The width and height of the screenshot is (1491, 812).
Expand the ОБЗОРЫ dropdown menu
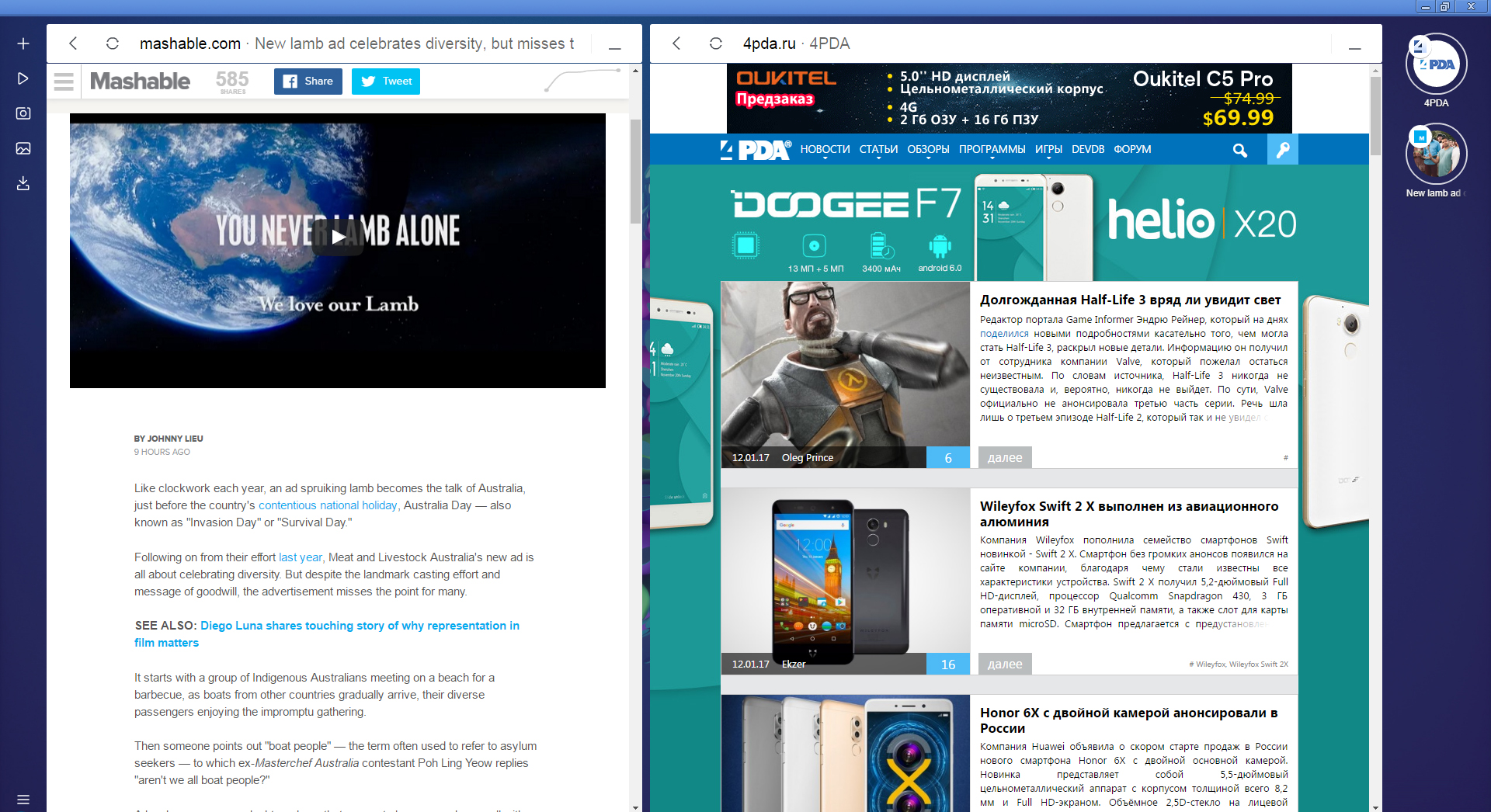[x=928, y=150]
